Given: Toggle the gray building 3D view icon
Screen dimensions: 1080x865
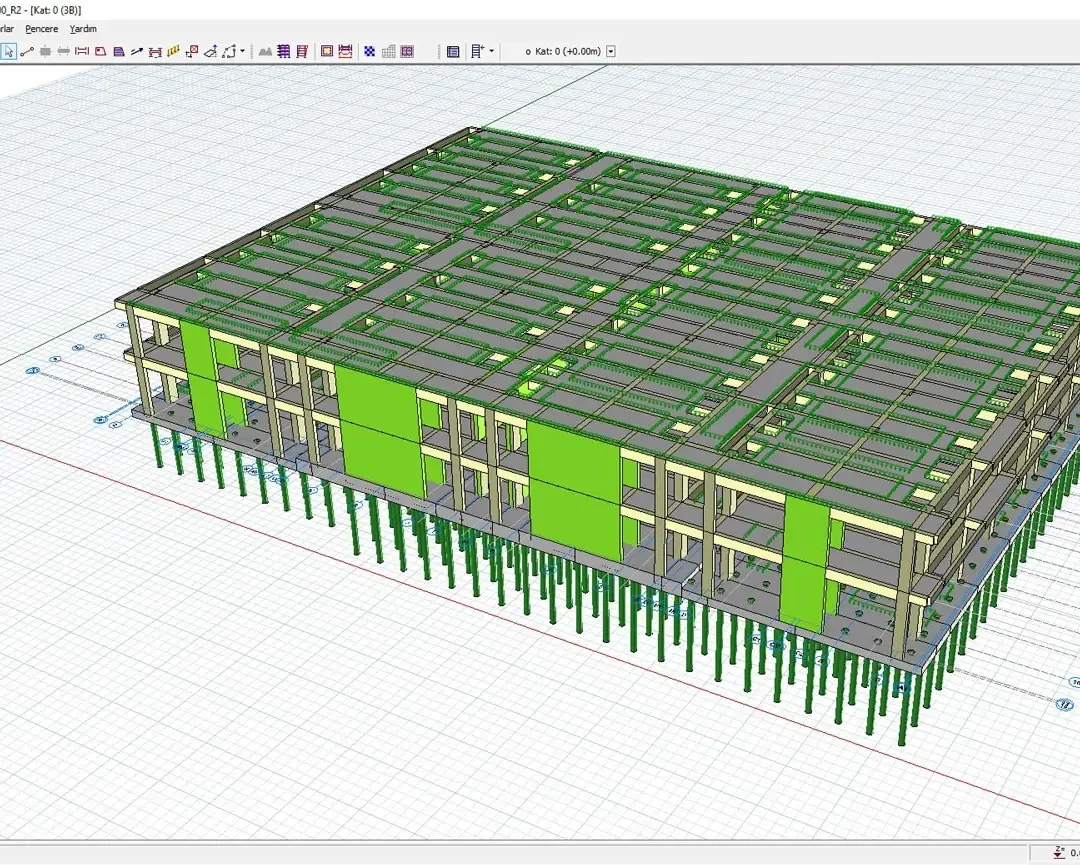Looking at the screenshot, I should [x=388, y=52].
